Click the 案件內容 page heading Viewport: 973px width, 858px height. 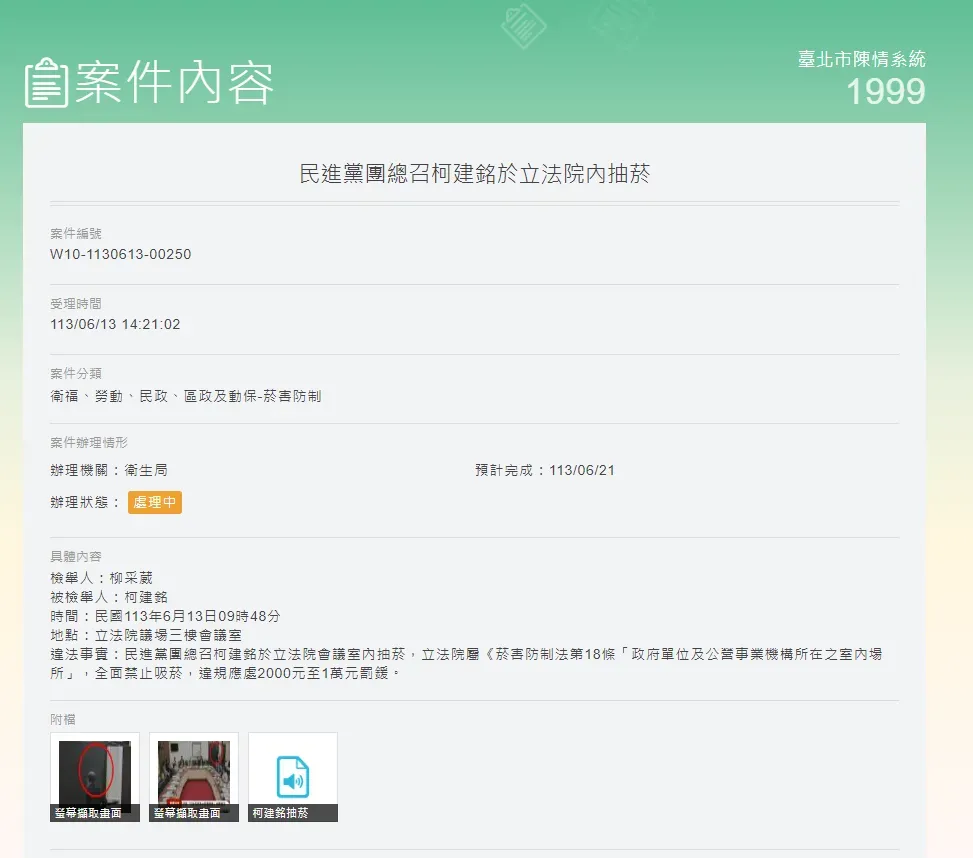tap(174, 83)
